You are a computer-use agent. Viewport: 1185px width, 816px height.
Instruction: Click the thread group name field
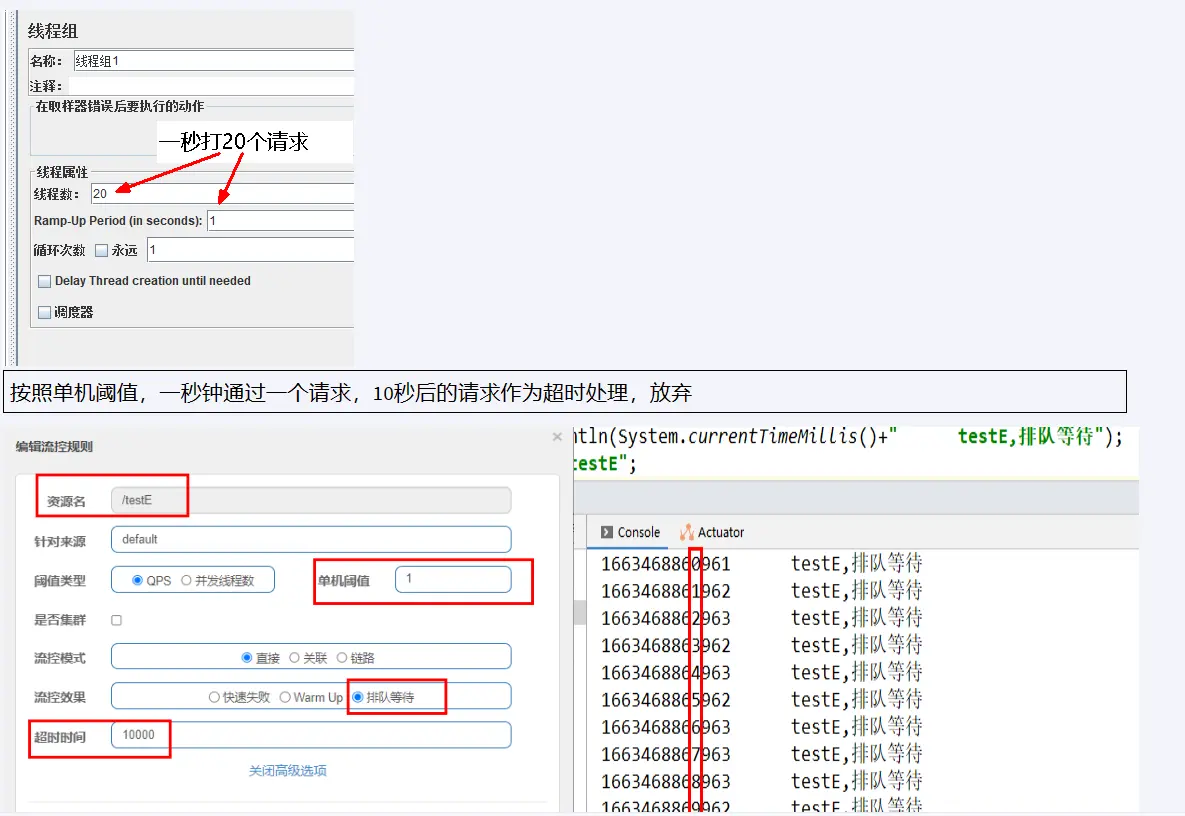tap(212, 61)
